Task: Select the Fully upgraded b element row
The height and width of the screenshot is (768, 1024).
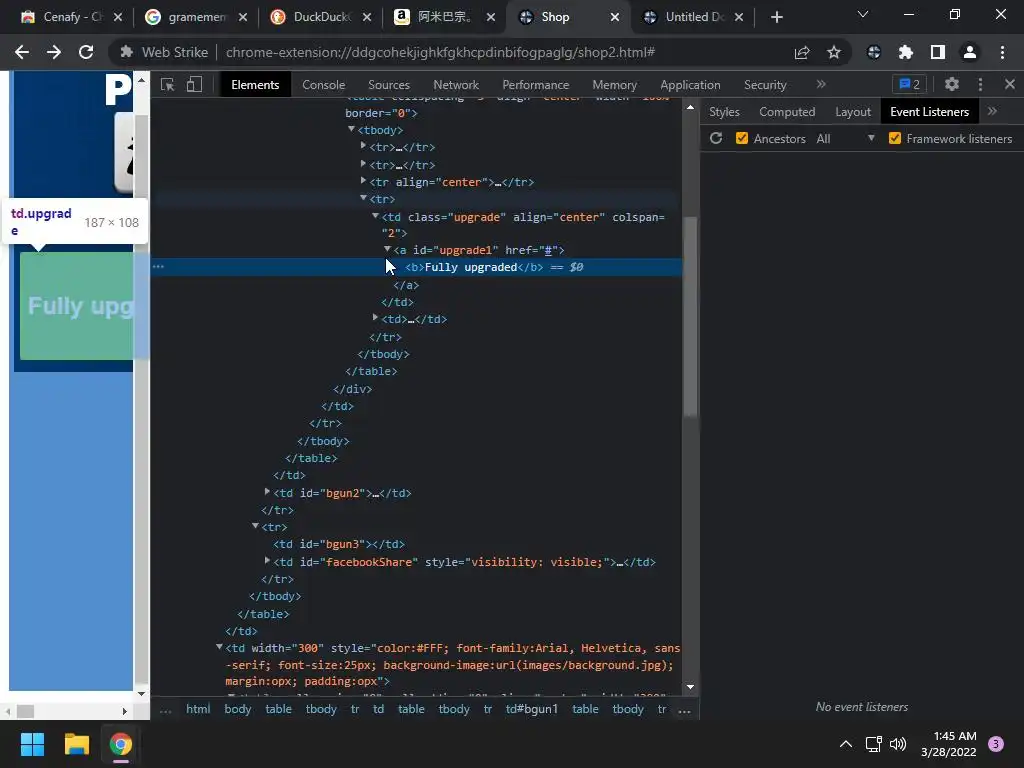Action: click(x=416, y=267)
